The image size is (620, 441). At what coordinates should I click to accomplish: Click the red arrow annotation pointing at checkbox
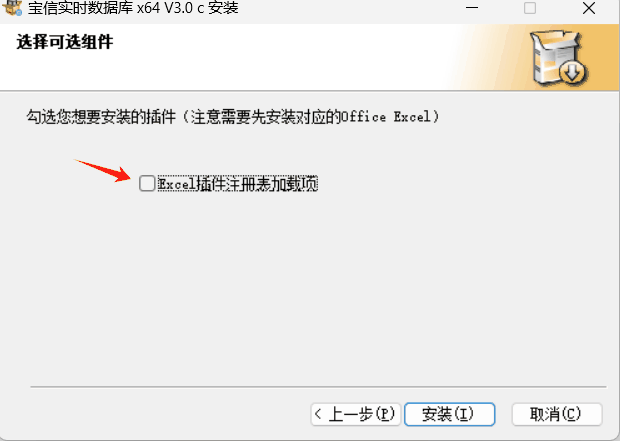click(102, 170)
